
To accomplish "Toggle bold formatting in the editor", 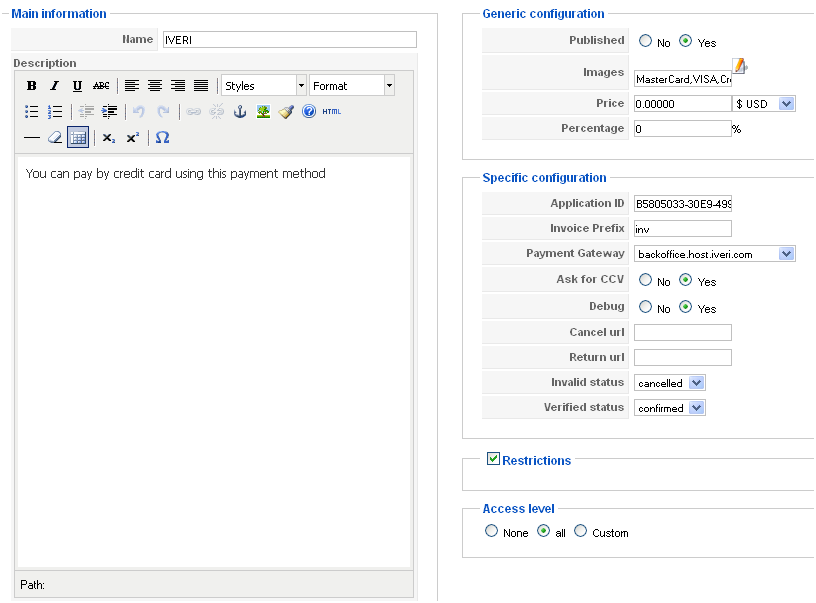I will (32, 86).
